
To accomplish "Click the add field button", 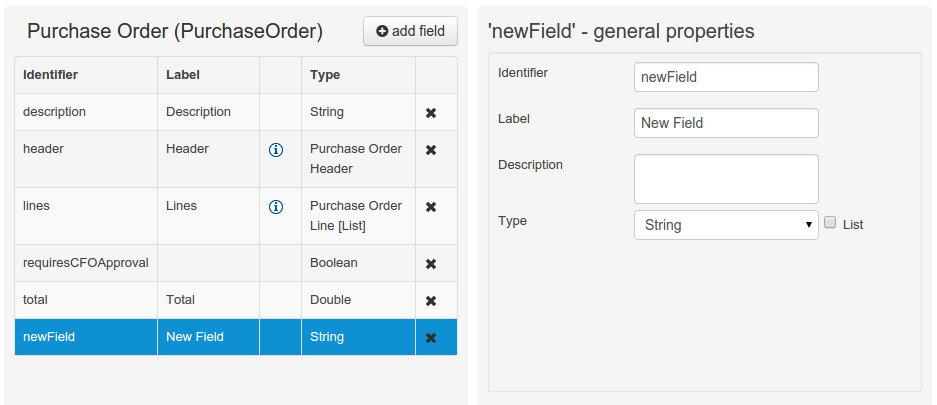I will click(x=410, y=31).
